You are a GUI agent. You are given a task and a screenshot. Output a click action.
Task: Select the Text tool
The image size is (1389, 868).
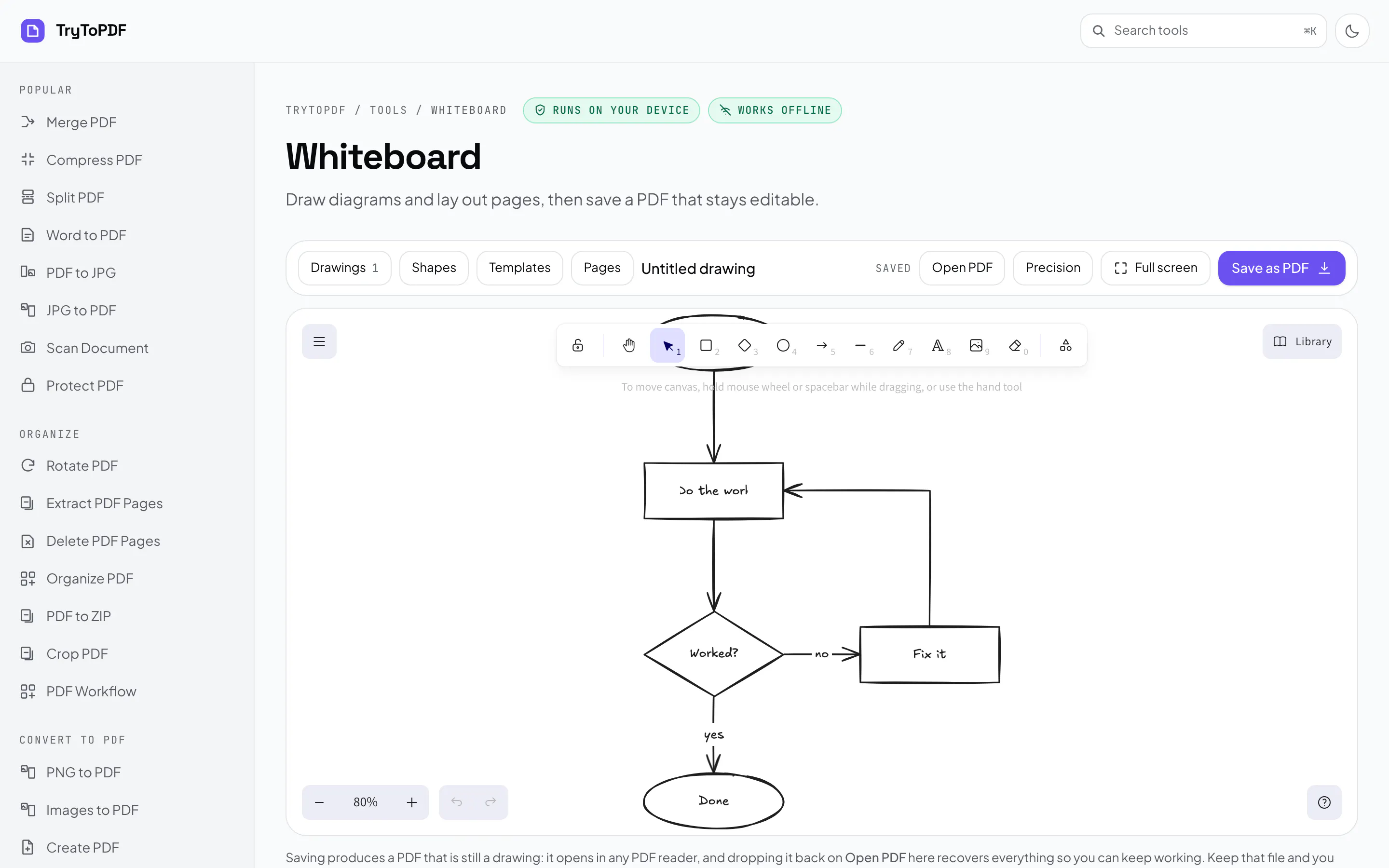point(937,345)
